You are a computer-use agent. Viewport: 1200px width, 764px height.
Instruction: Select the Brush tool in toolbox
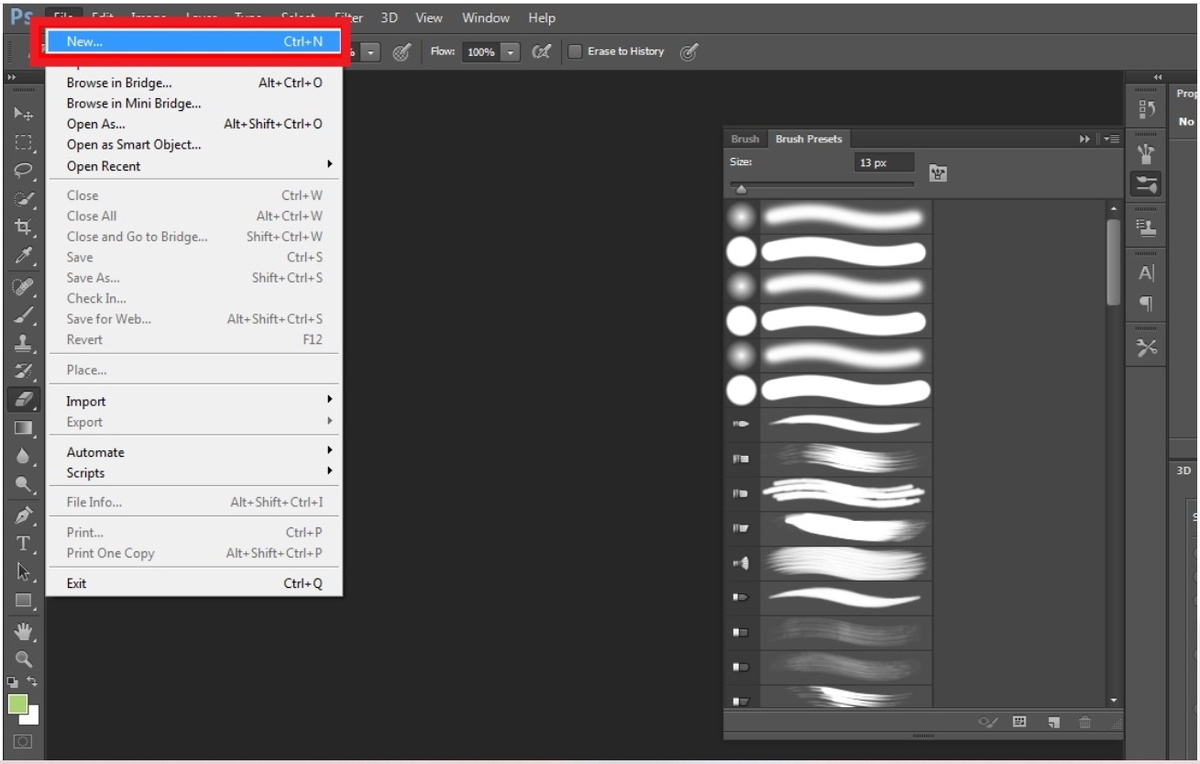pos(24,315)
